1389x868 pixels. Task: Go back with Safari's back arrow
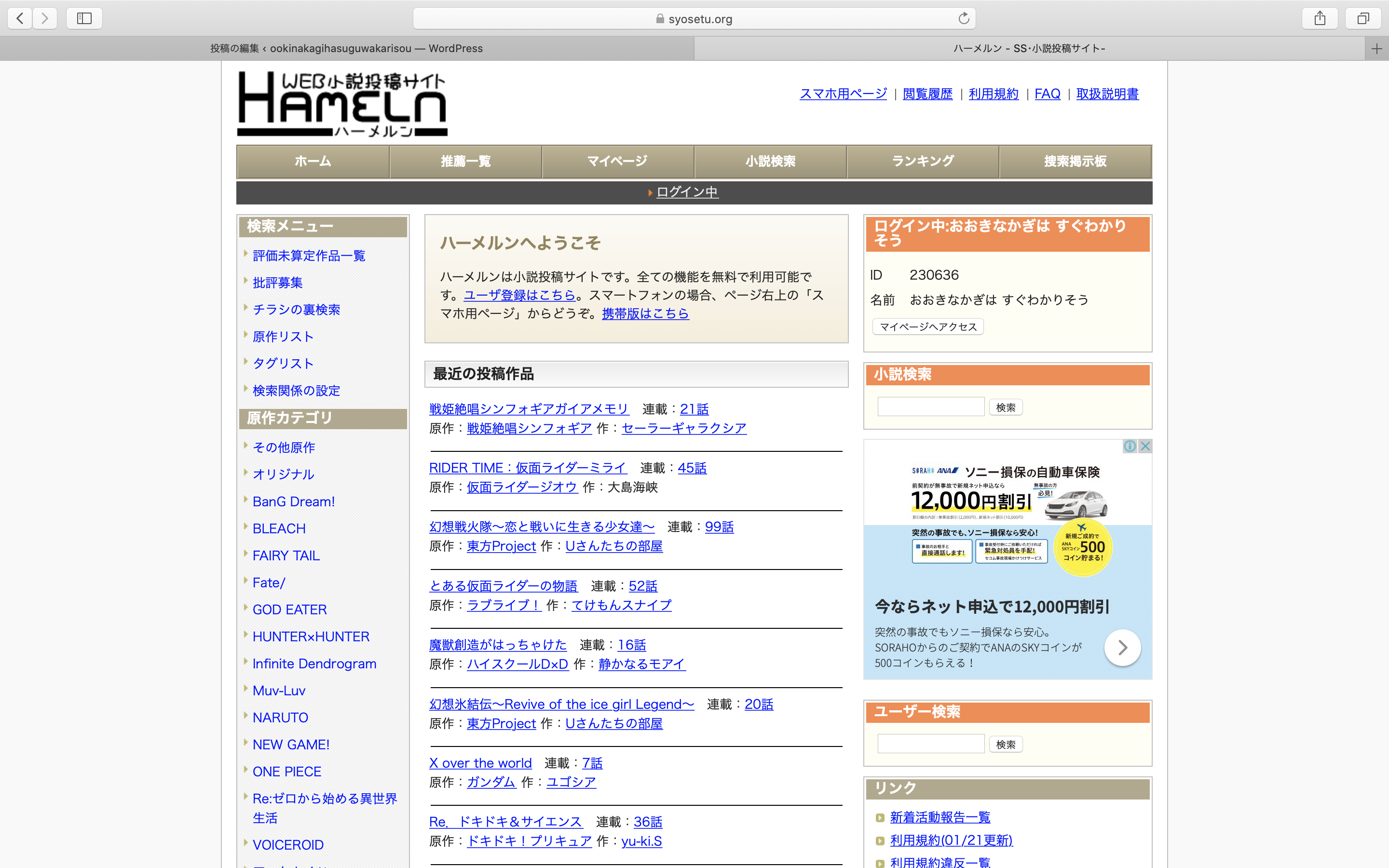(20, 18)
